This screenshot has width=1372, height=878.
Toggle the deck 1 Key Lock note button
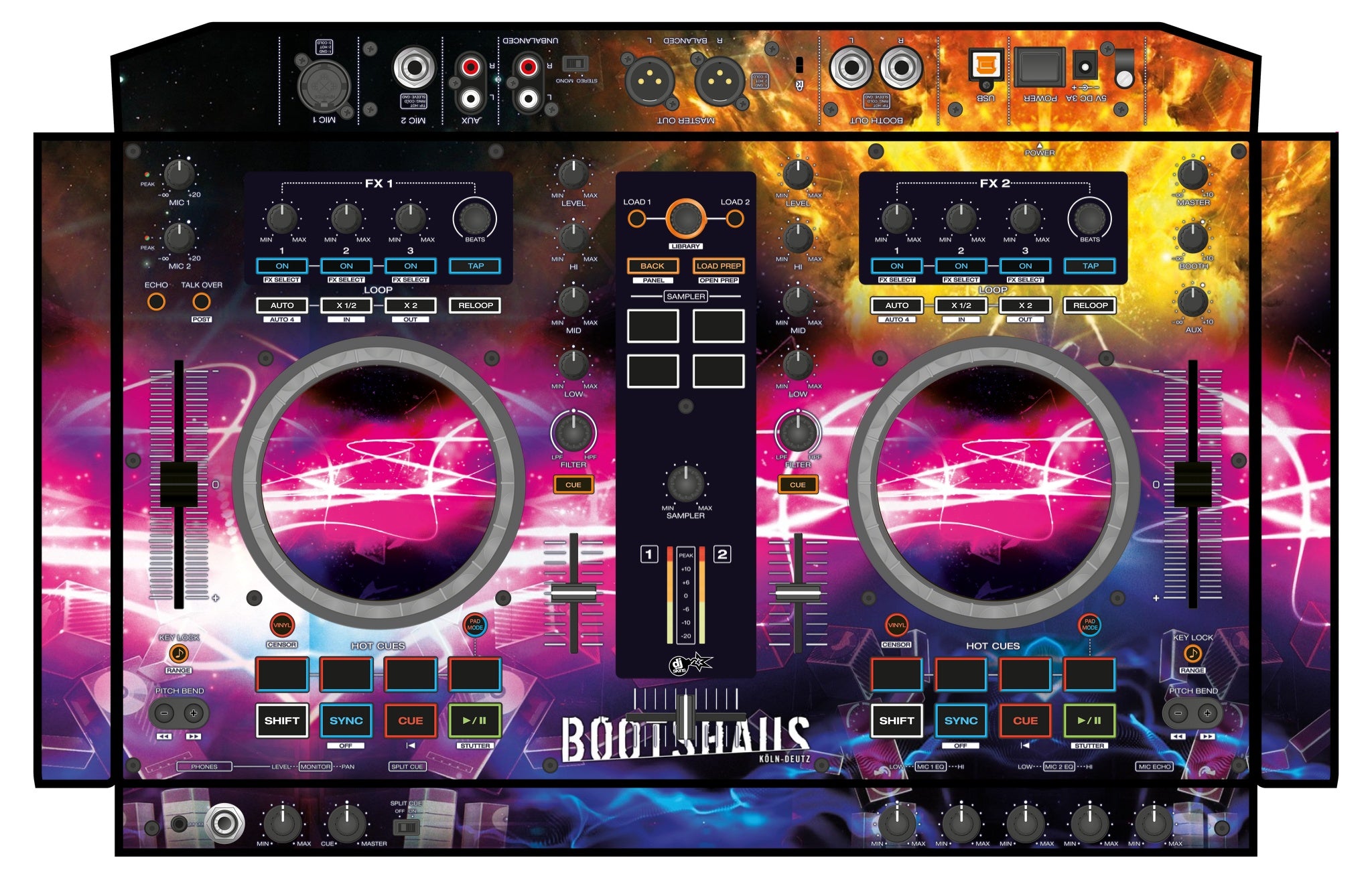click(x=179, y=654)
